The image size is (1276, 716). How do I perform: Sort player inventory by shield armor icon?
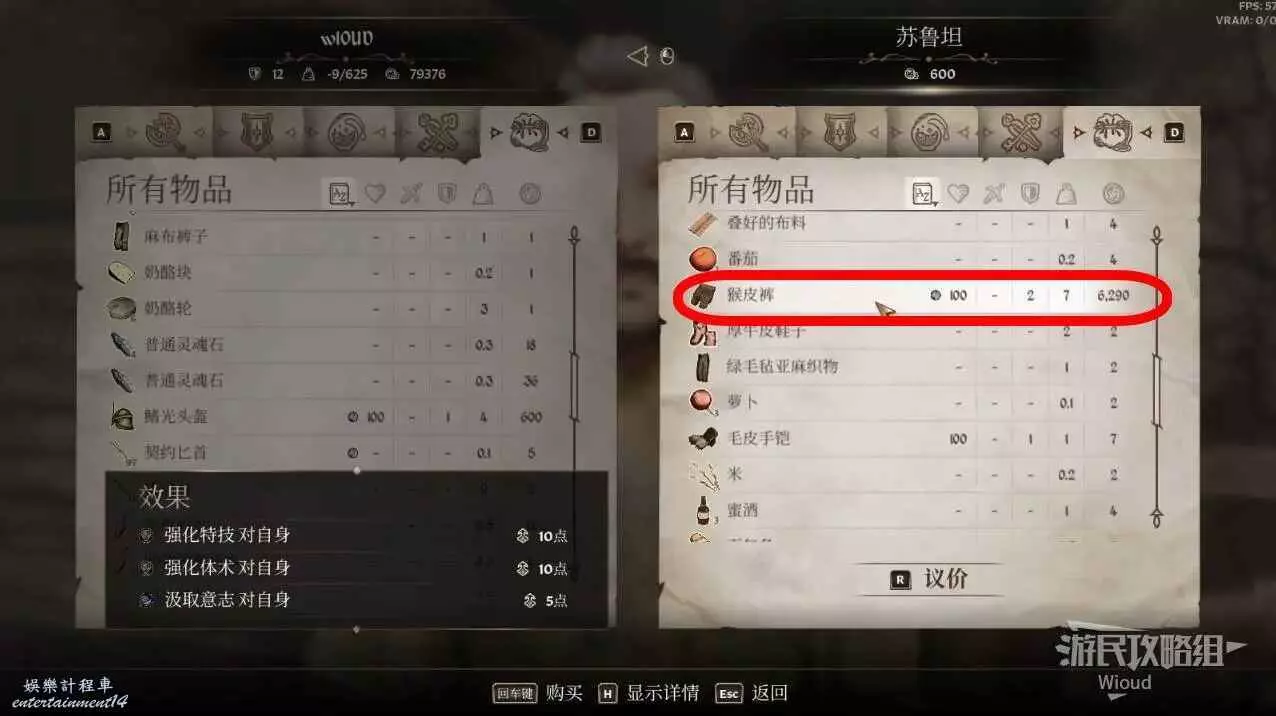click(x=447, y=194)
